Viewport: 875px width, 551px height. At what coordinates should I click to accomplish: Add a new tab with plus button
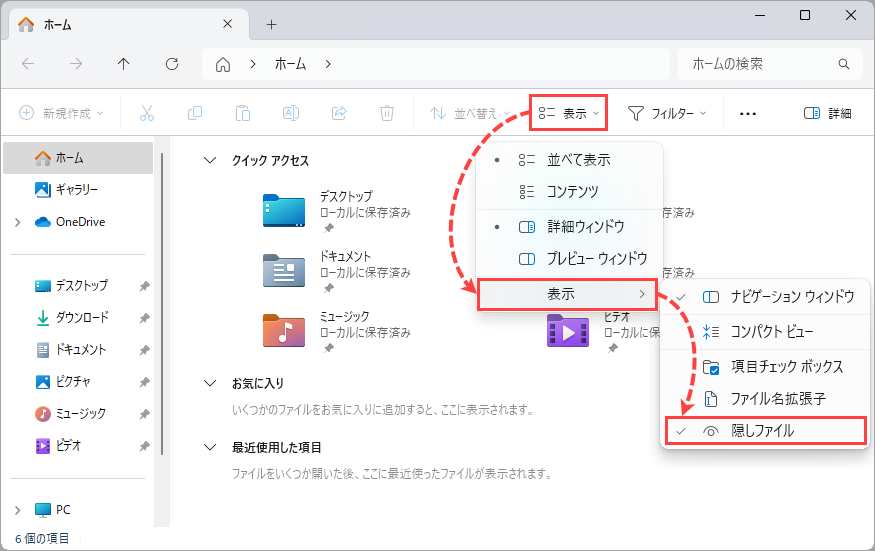(x=271, y=25)
